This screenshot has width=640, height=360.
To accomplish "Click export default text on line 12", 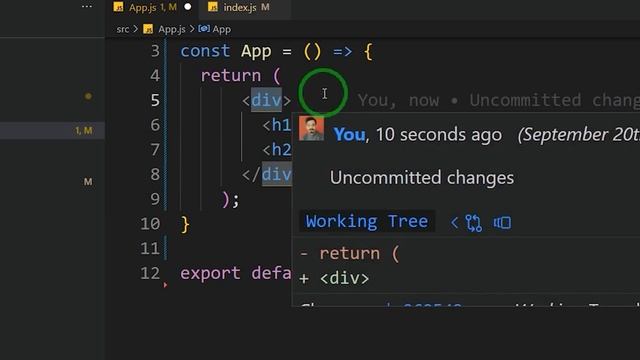I will click(236, 273).
